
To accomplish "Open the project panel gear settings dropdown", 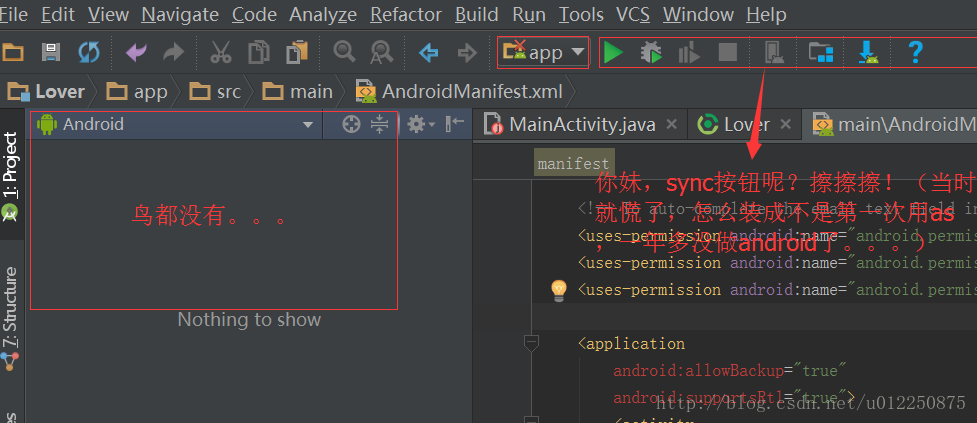I will click(x=418, y=124).
